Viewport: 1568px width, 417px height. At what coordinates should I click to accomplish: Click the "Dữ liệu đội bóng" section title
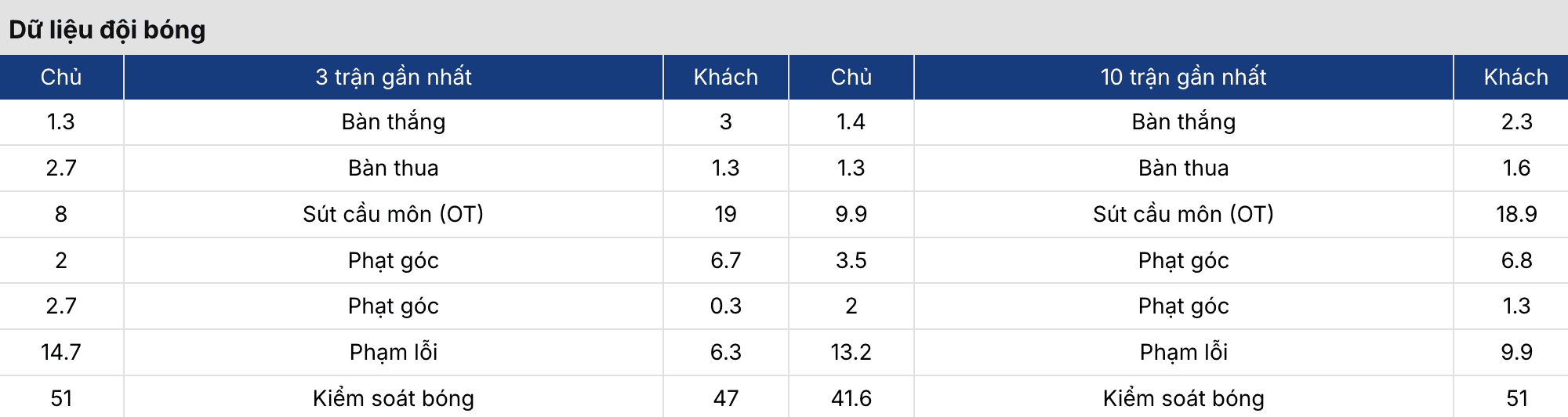107,30
